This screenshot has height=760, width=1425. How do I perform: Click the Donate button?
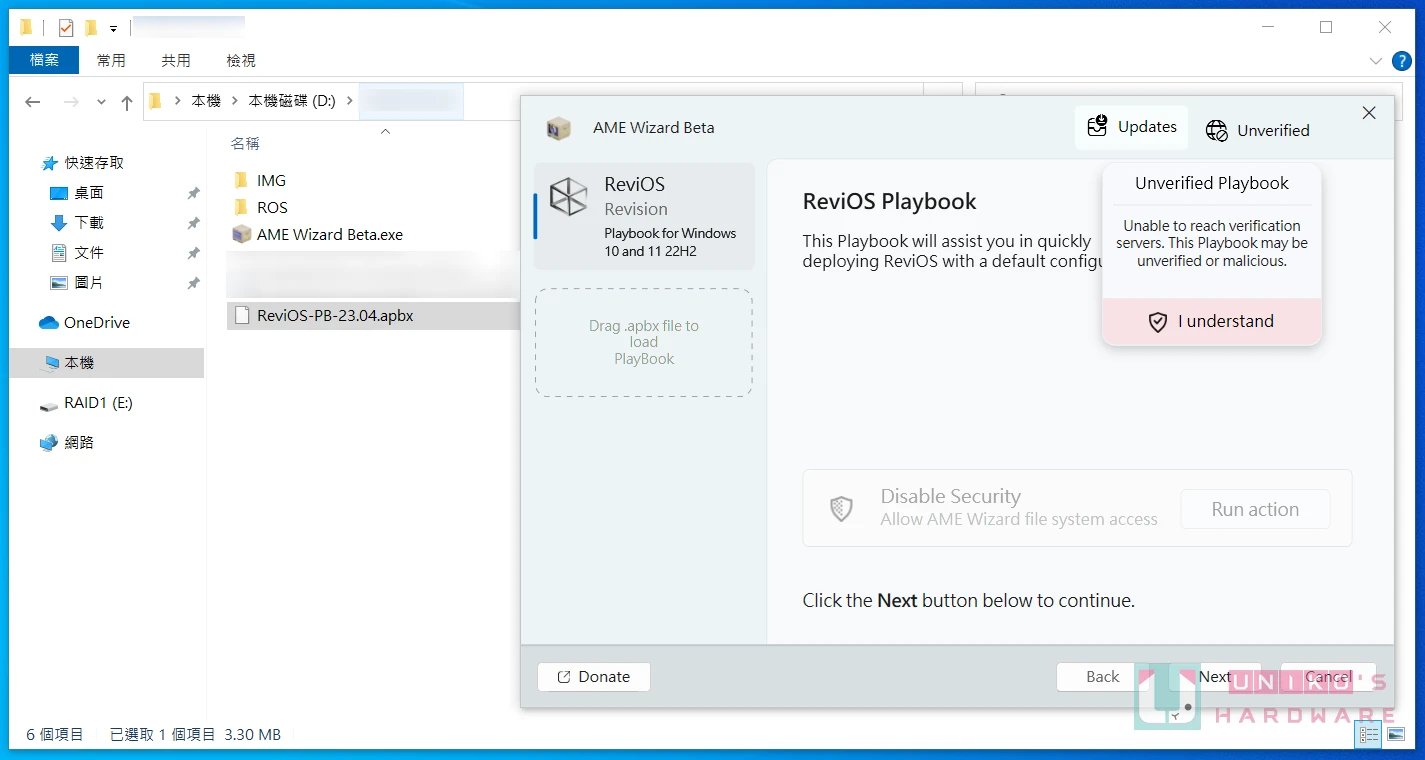(x=594, y=677)
